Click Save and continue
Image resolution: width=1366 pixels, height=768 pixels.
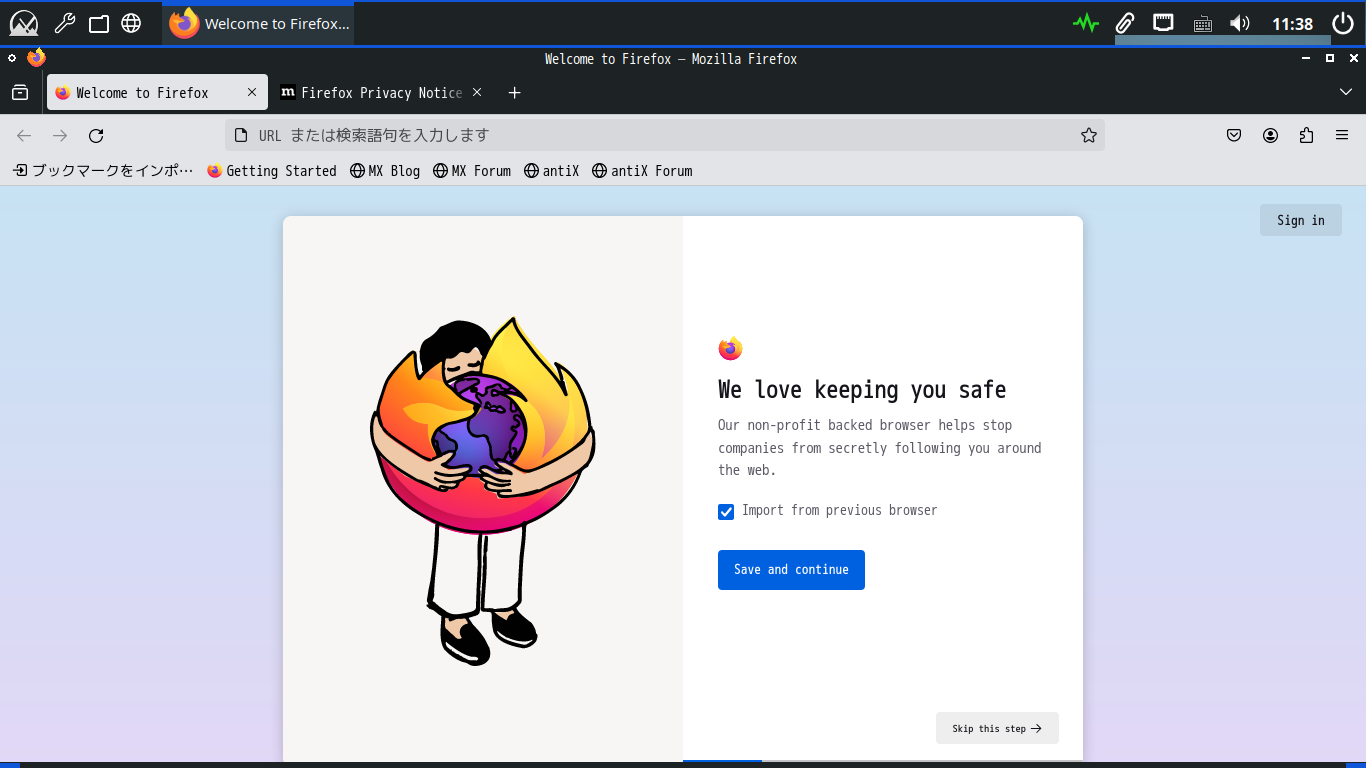pyautogui.click(x=791, y=570)
